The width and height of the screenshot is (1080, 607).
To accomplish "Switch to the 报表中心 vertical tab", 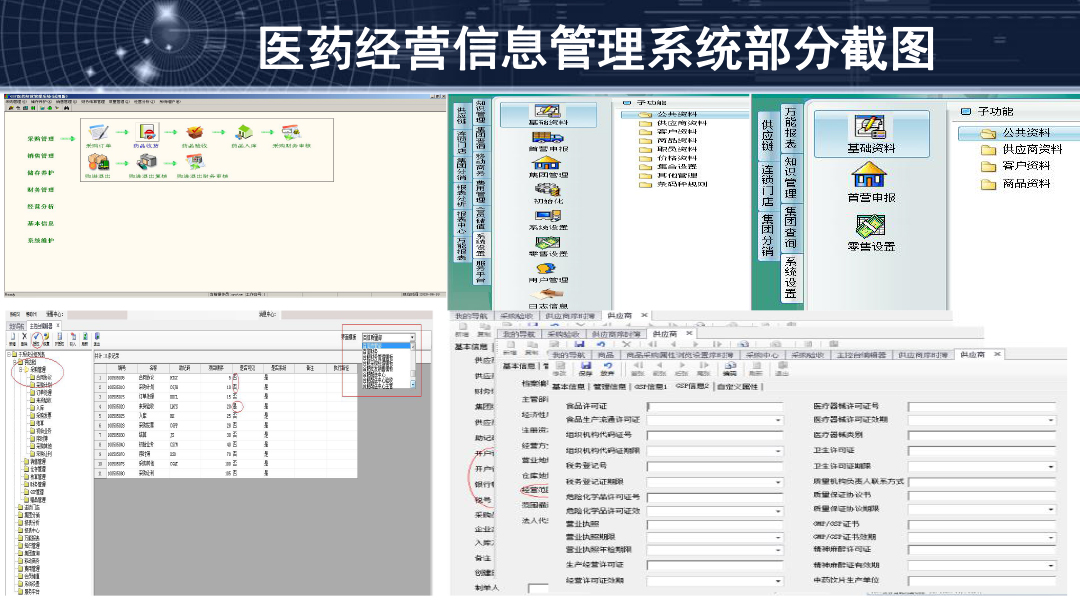I will click(461, 223).
